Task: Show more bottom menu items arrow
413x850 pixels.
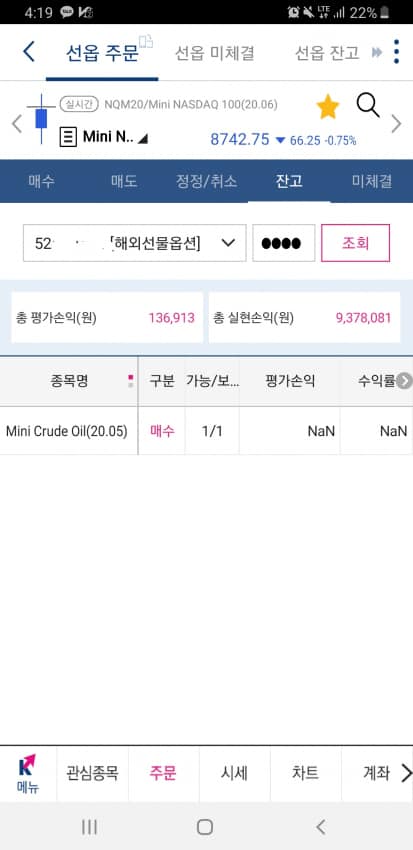Action: tap(406, 773)
